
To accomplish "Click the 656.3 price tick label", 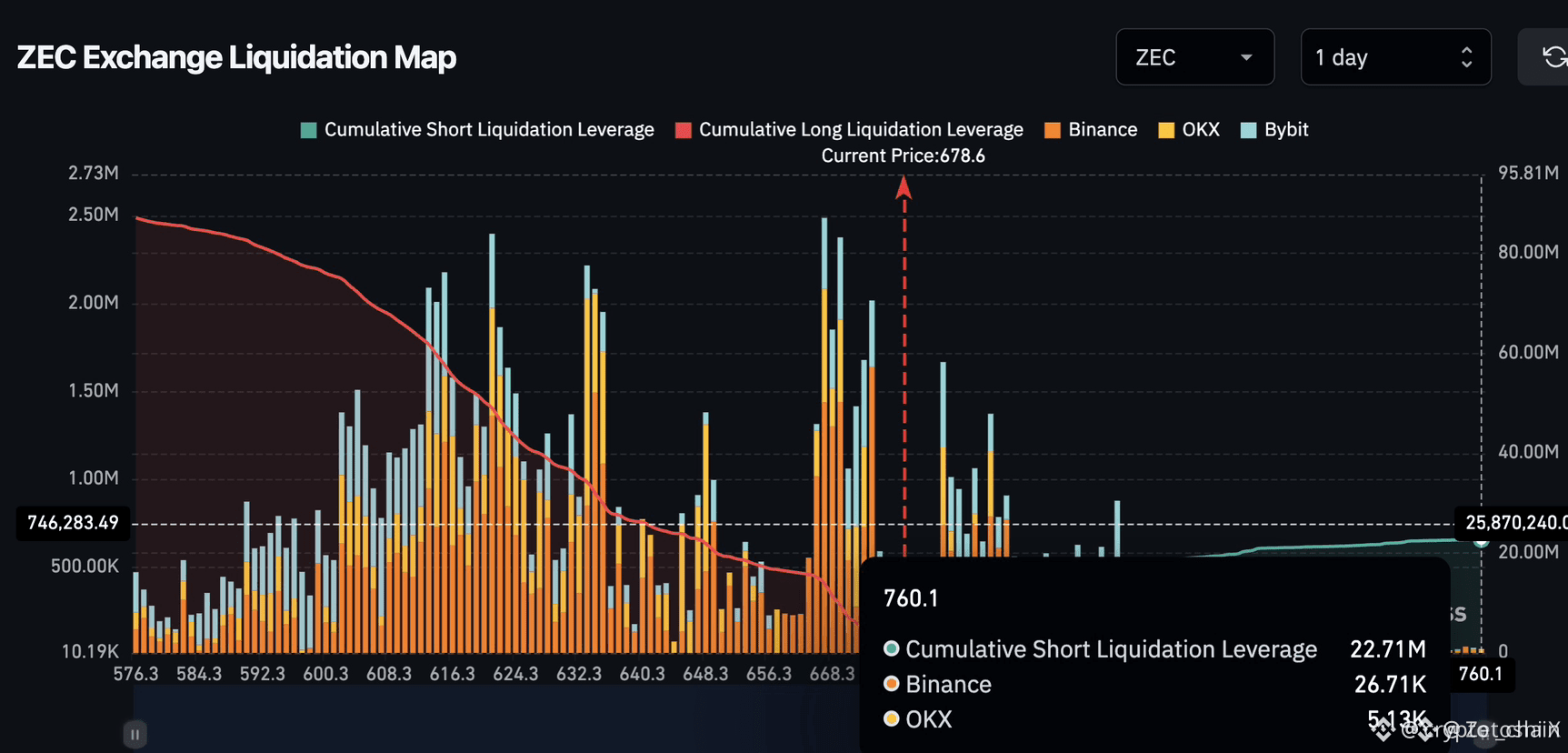I will (769, 674).
